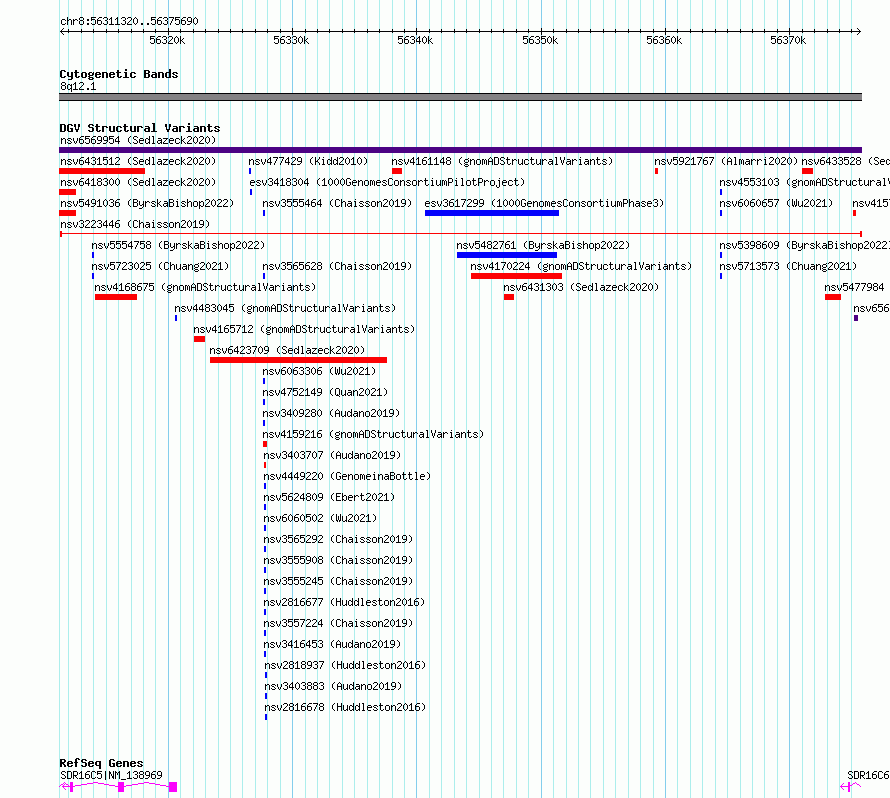Click the 8q12.1 cytogenetic band bar
890x798 pixels.
[460, 97]
